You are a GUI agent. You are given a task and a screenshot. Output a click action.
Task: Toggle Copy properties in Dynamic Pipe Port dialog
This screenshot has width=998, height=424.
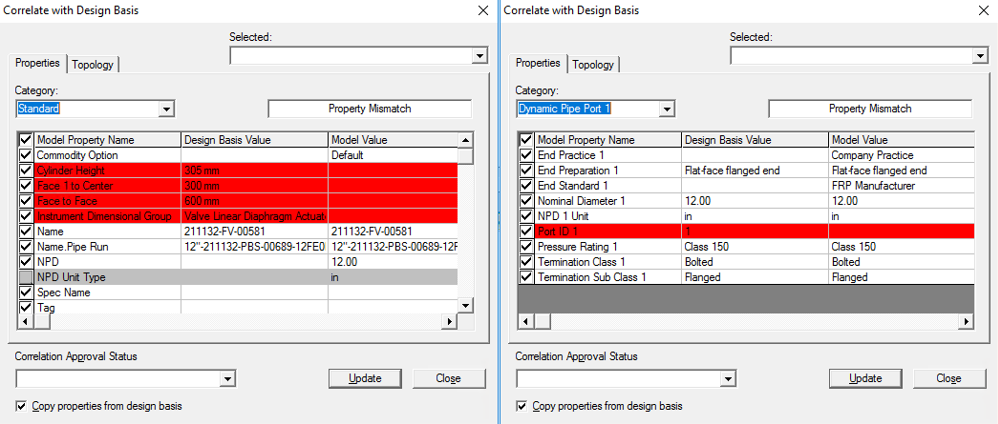tap(522, 406)
